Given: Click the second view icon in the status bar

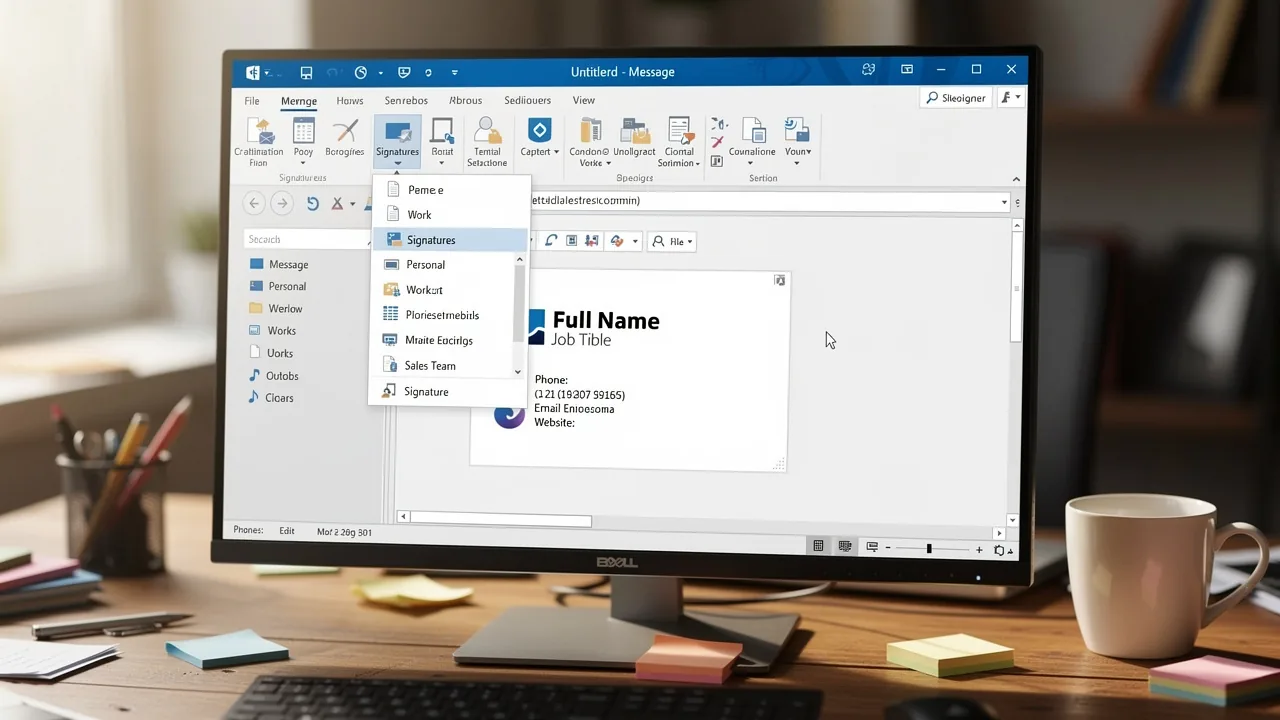Looking at the screenshot, I should [845, 546].
